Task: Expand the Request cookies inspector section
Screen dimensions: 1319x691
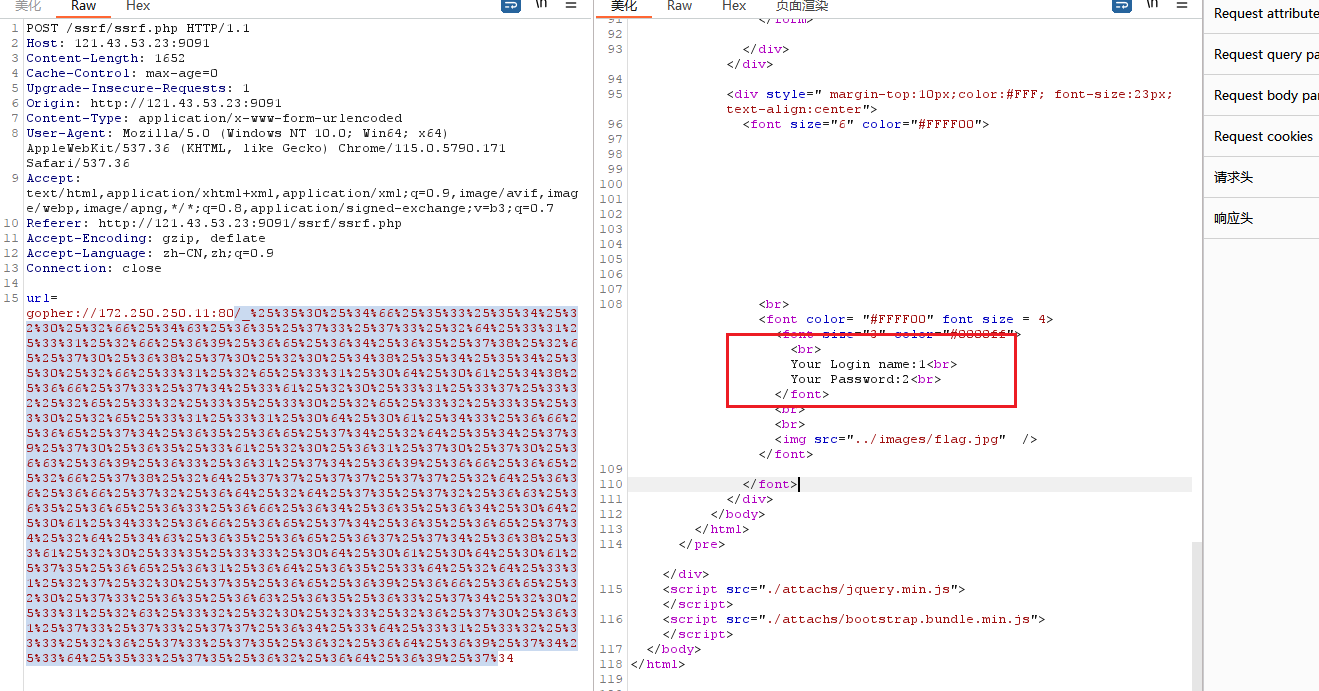Action: click(x=1261, y=137)
